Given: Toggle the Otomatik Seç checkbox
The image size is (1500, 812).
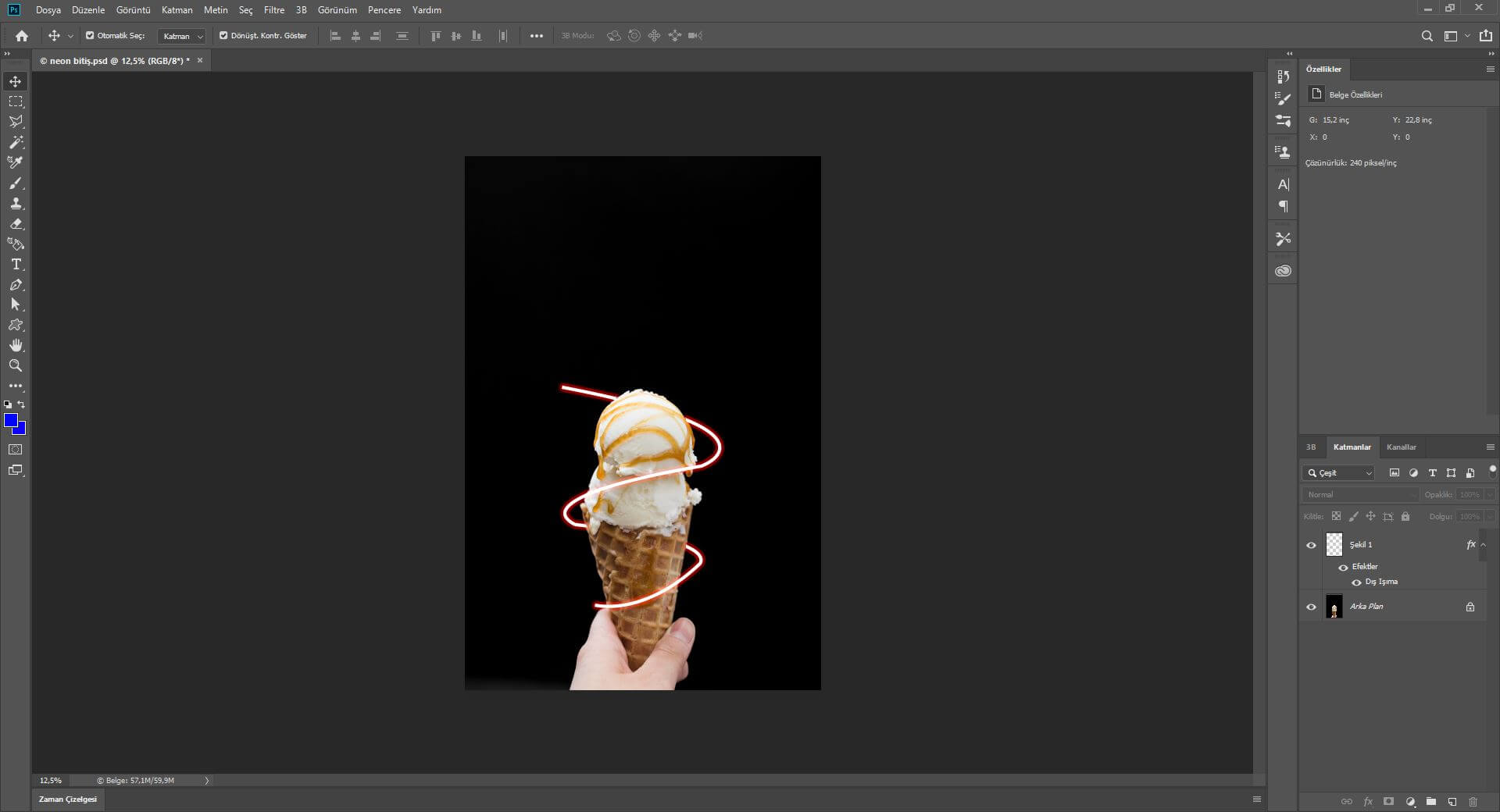Looking at the screenshot, I should (90, 35).
